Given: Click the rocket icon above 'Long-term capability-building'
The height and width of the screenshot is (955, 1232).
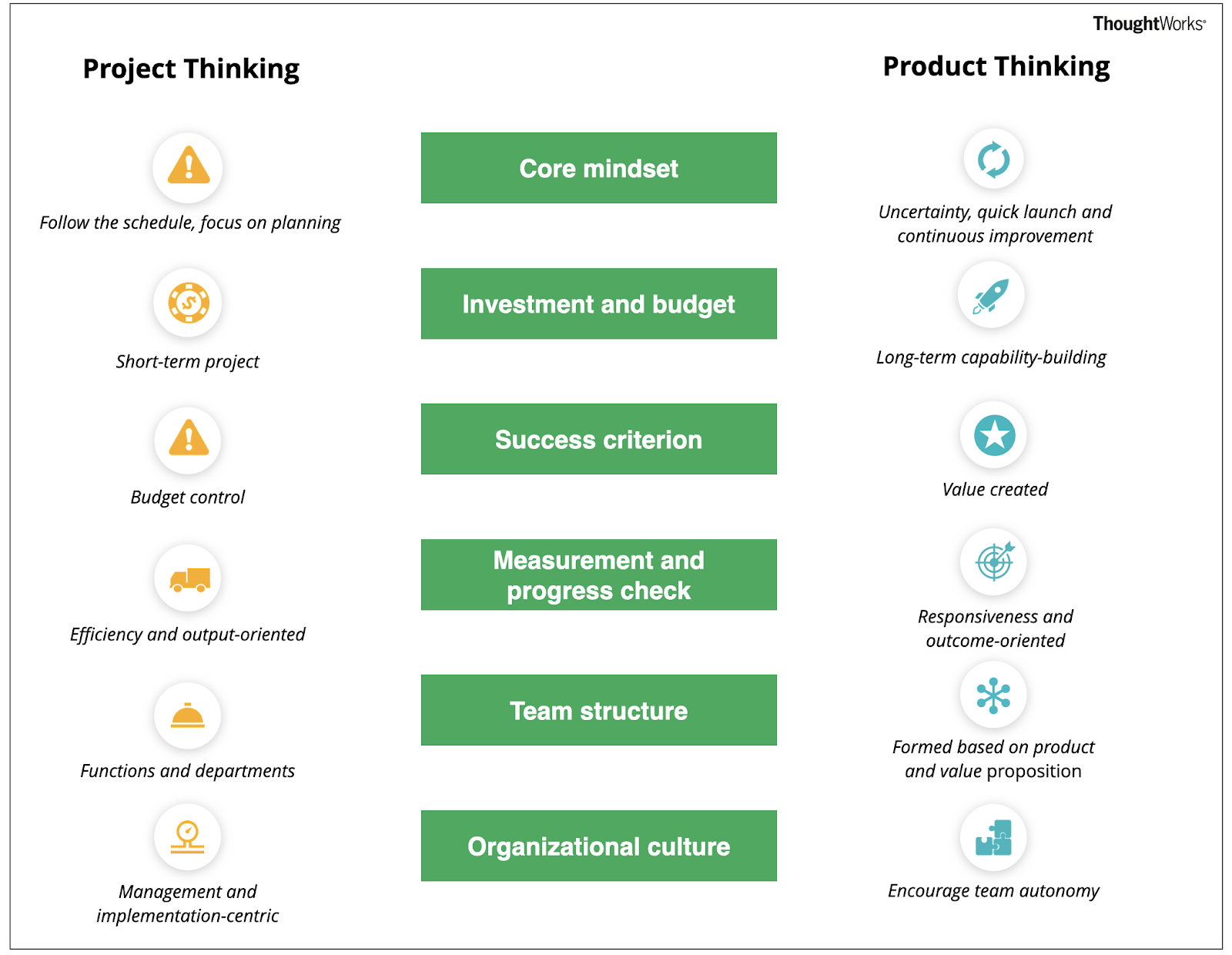Looking at the screenshot, I should [991, 296].
